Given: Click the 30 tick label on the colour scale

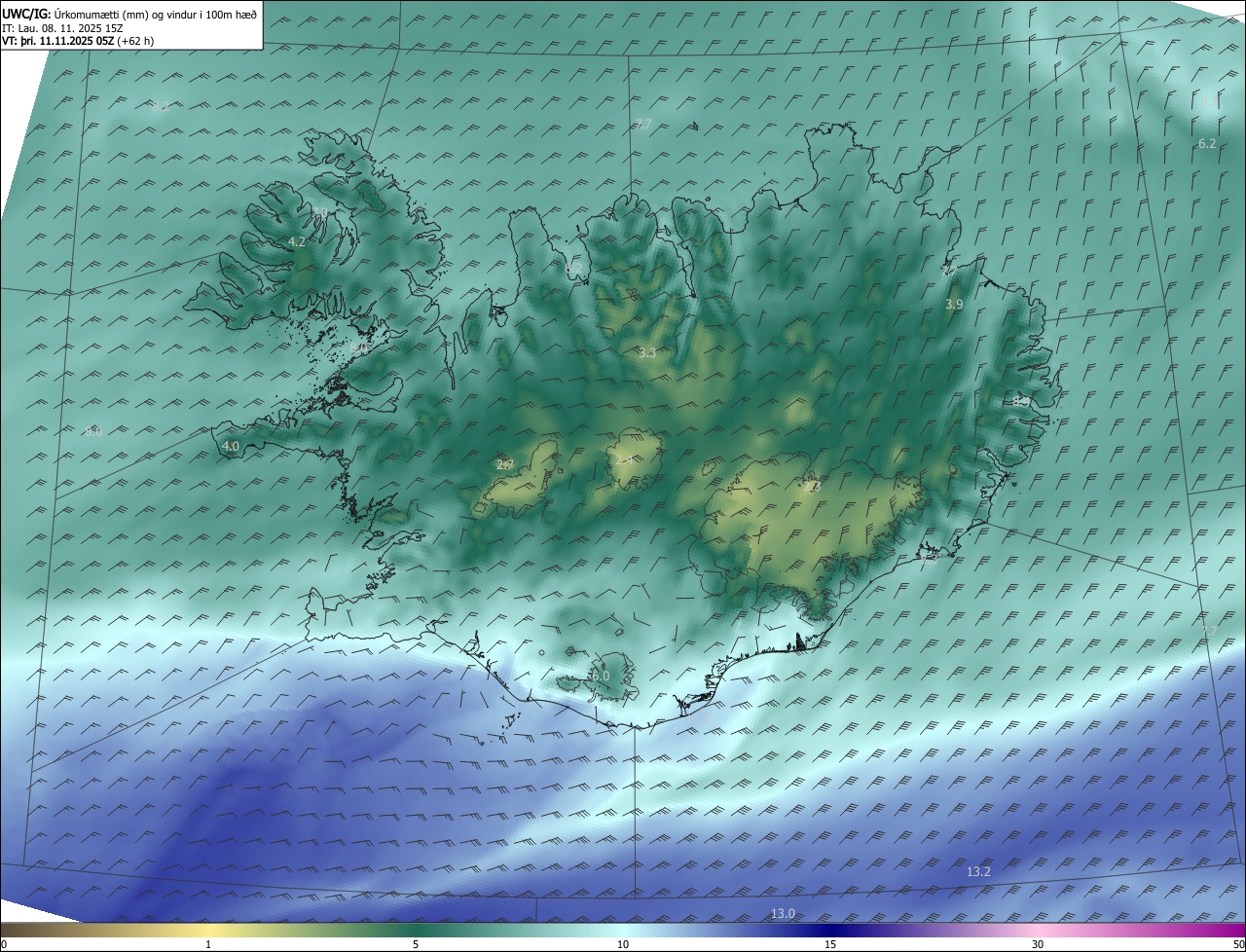Looking at the screenshot, I should [1038, 944].
